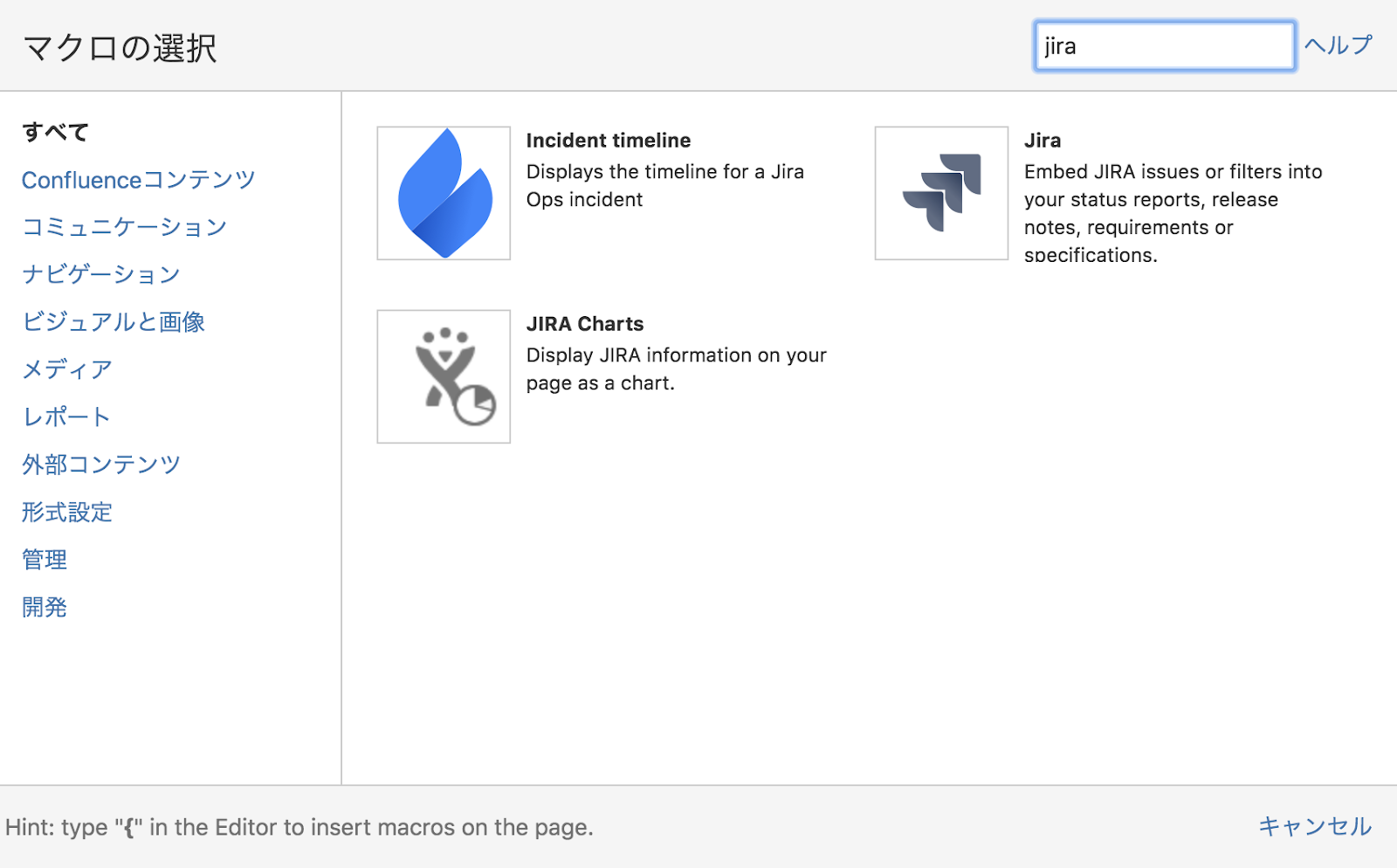This screenshot has width=1397, height=868.
Task: Pick the JIRA Charts macro icon
Action: click(x=444, y=376)
